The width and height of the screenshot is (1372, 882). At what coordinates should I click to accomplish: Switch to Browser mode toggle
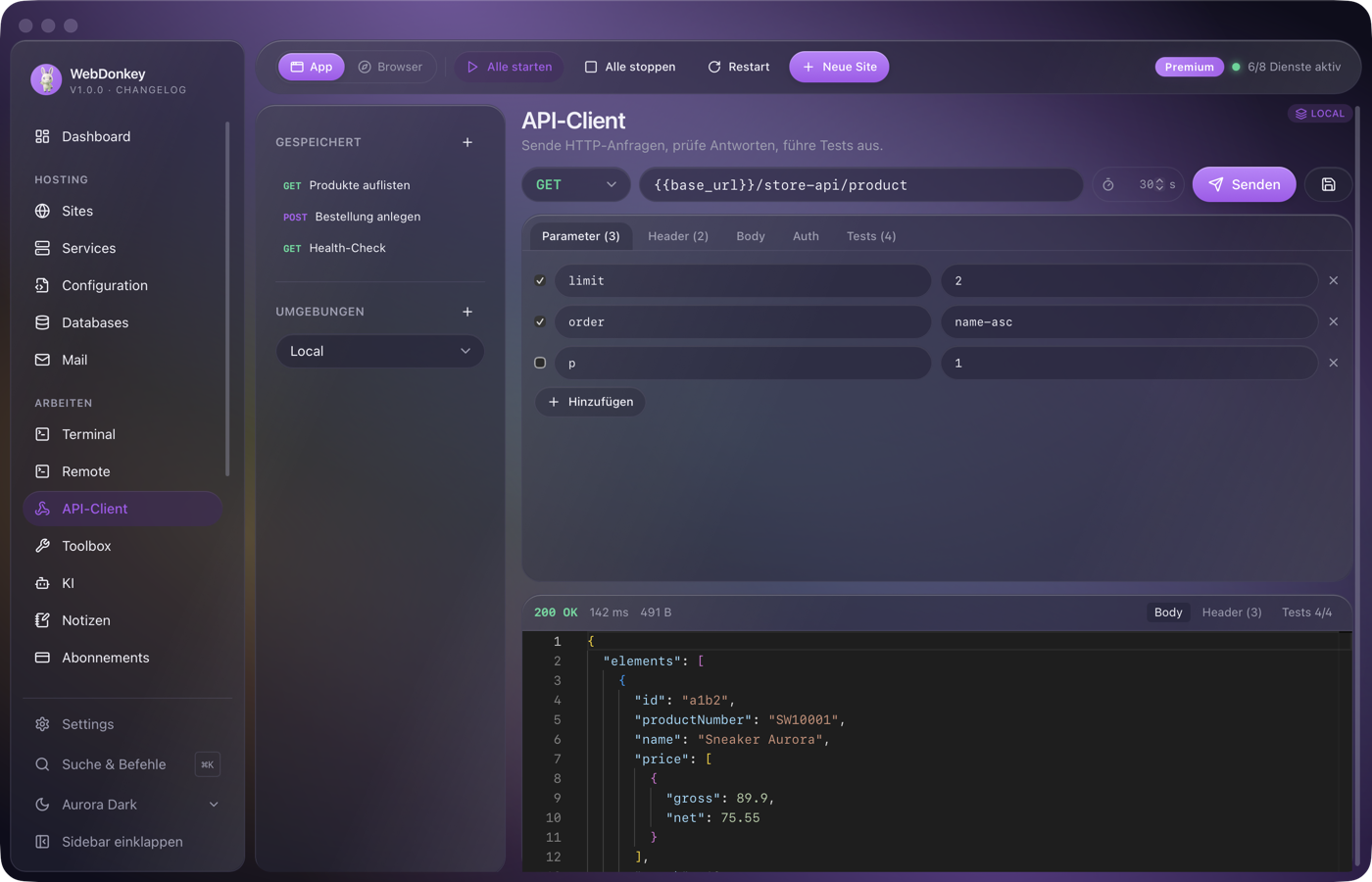[x=390, y=67]
